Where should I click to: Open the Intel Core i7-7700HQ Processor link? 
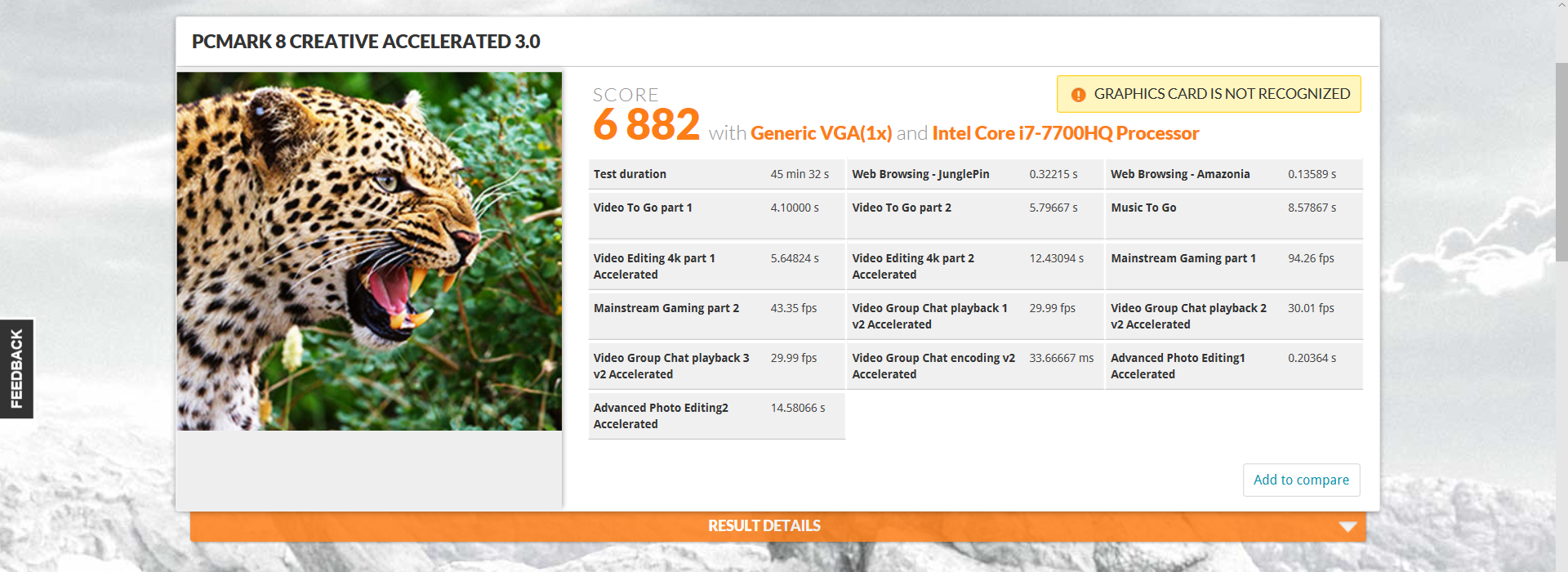coord(1065,133)
